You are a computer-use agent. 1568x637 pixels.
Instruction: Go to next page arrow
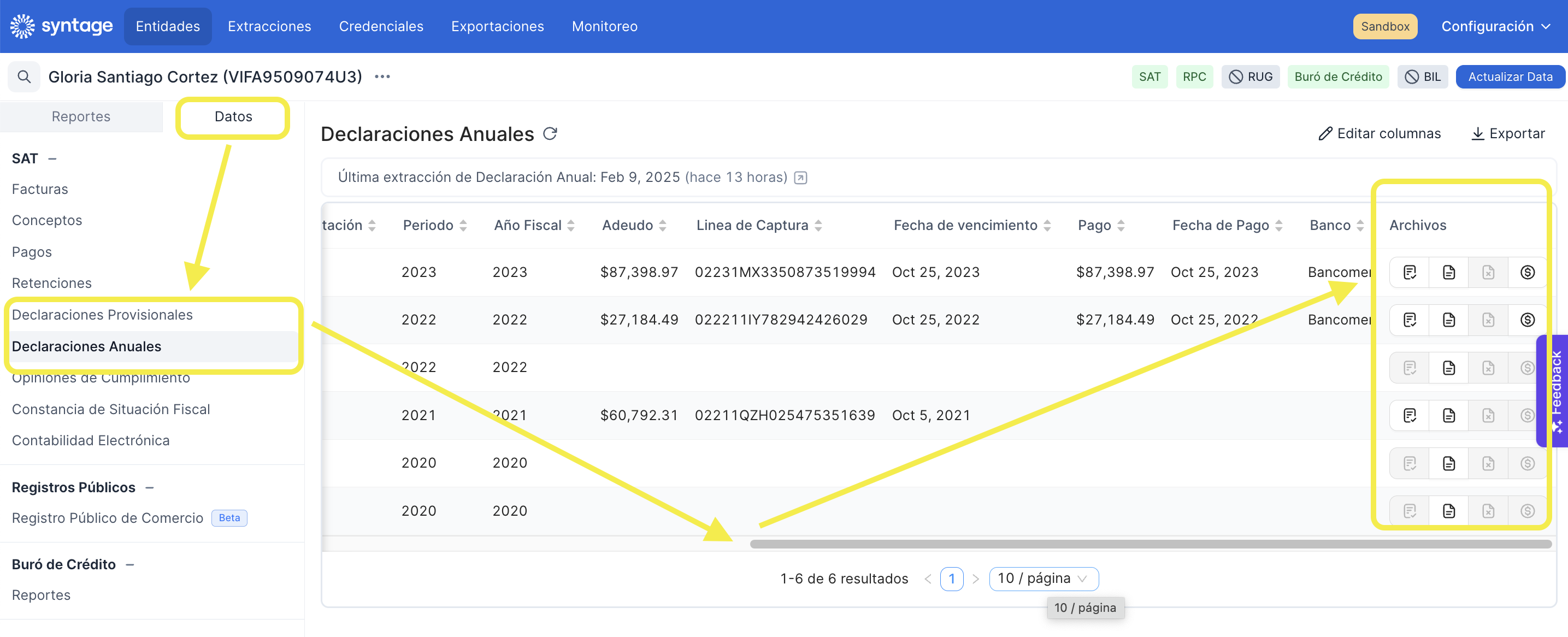click(x=975, y=579)
